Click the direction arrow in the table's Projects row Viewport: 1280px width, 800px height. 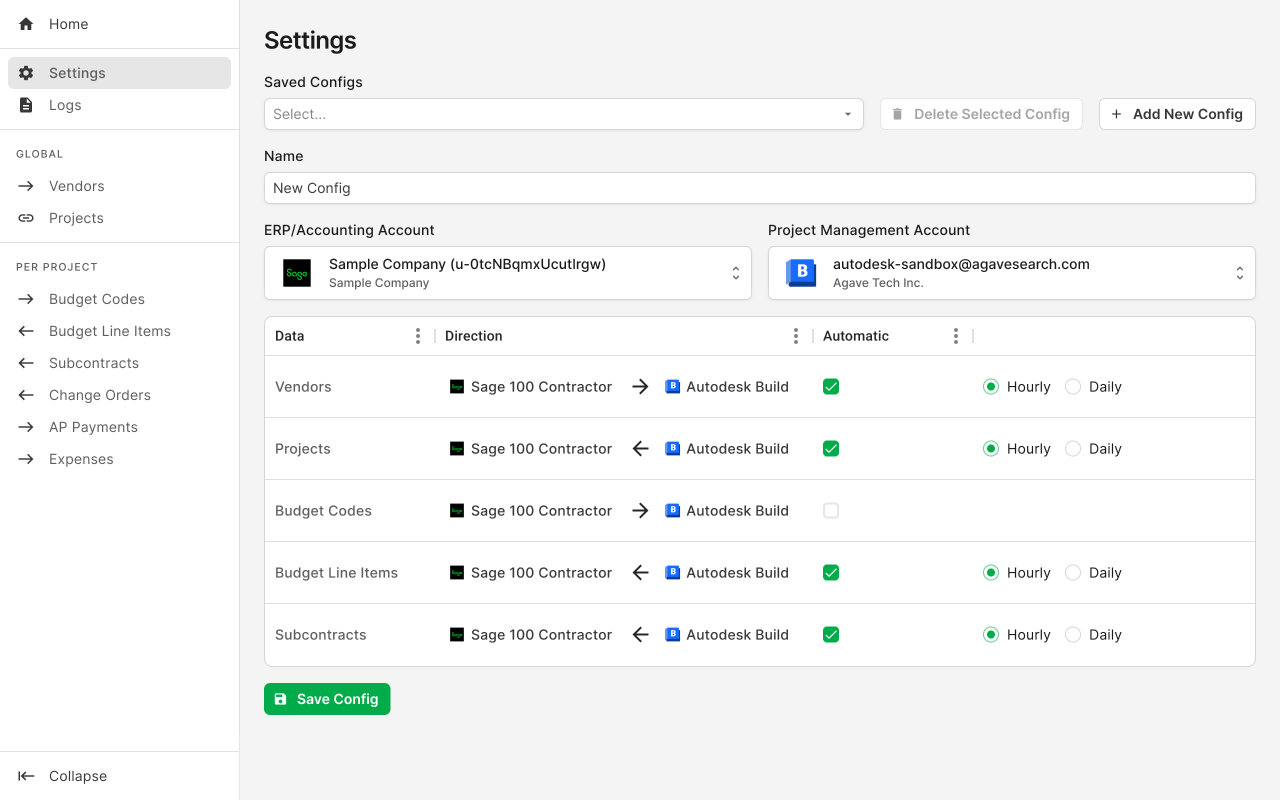(x=641, y=449)
